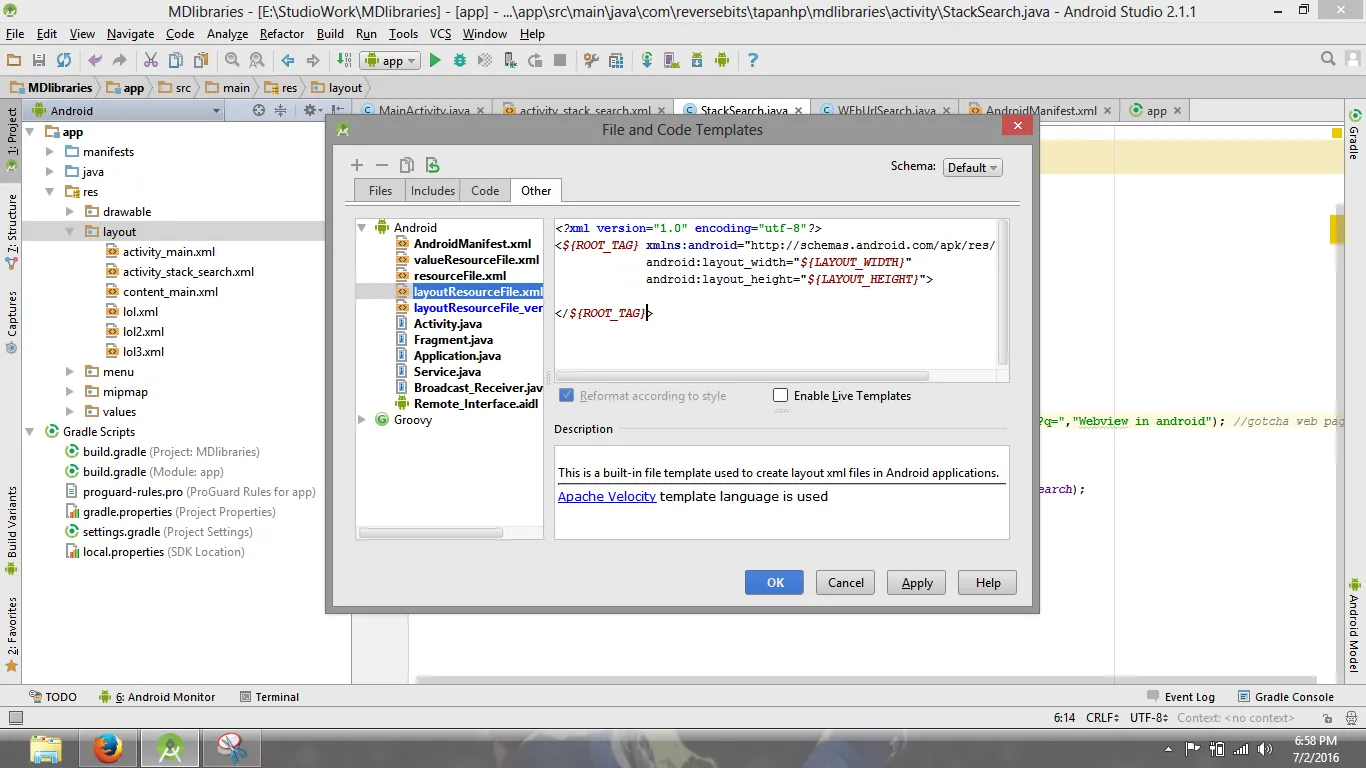Click the Help question mark icon
The image size is (1366, 768).
point(753,60)
